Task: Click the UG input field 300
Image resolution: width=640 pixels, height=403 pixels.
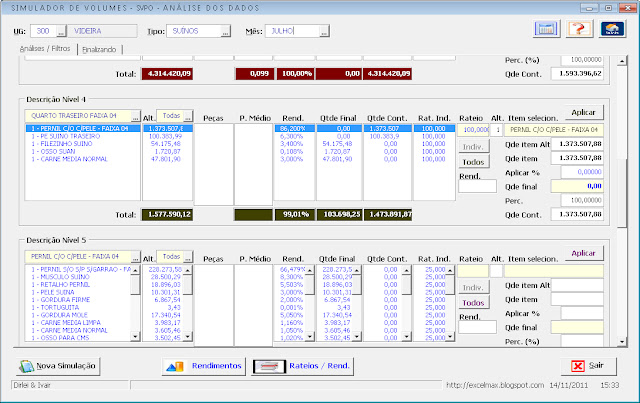Action: click(43, 31)
